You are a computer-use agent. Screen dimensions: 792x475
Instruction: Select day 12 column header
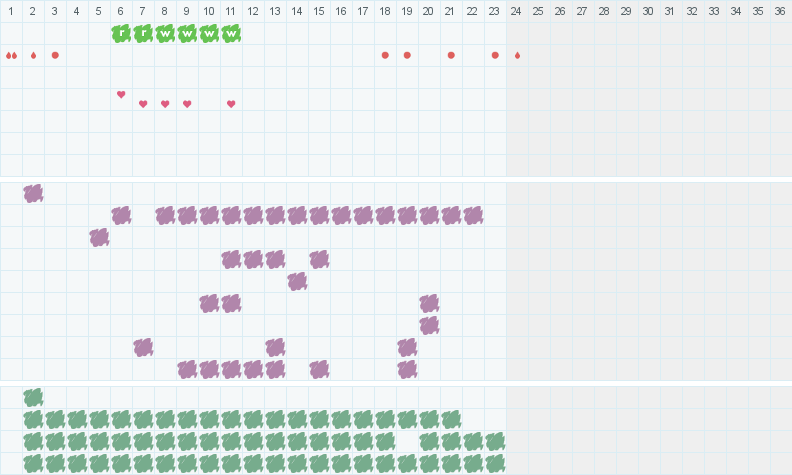[x=253, y=11]
